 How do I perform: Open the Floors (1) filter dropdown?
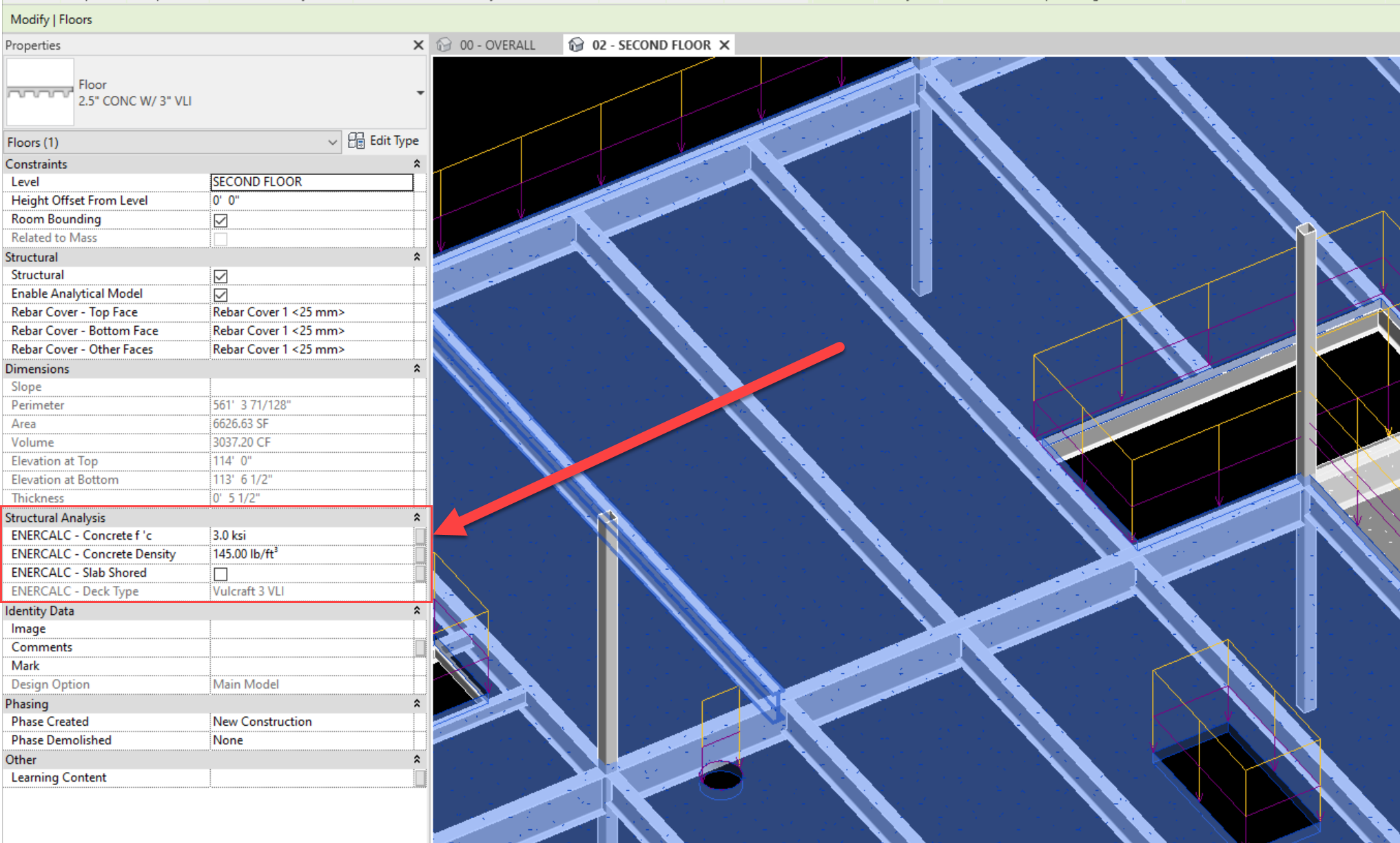coord(332,143)
